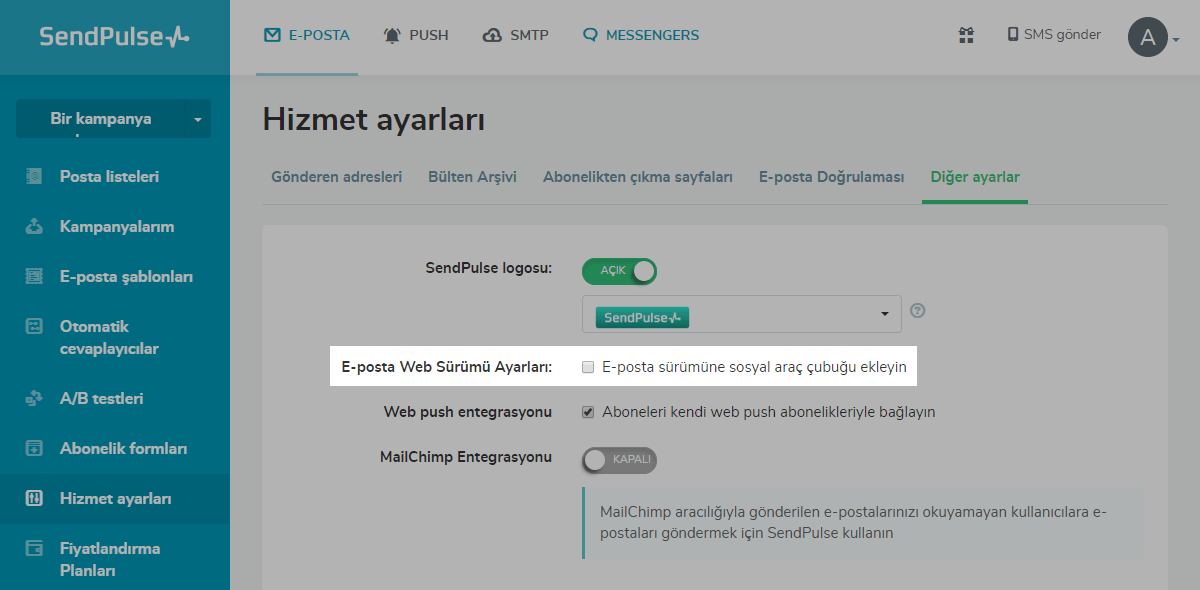
Task: Switch to the Gönderen adresleri tab
Action: click(337, 177)
